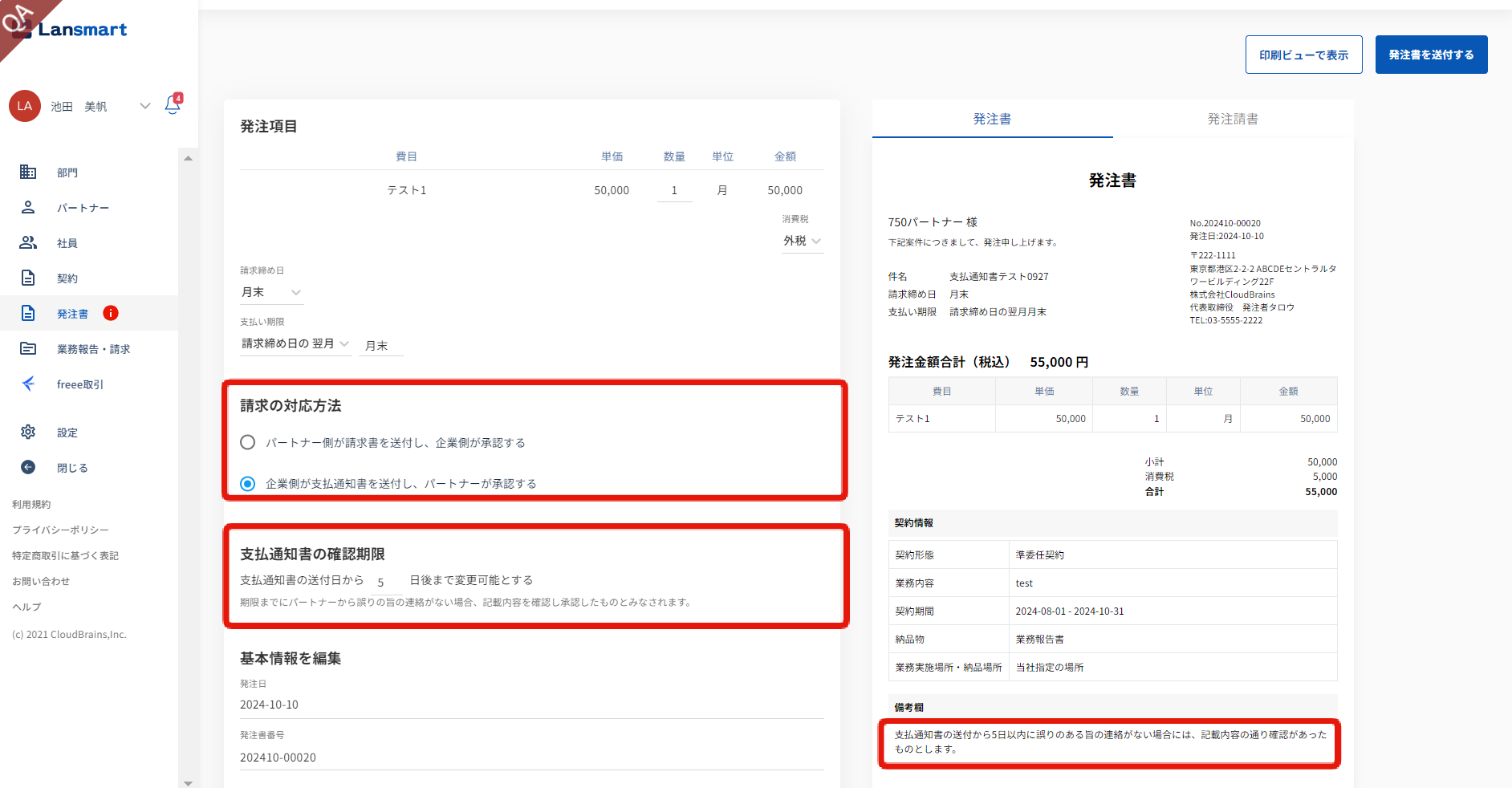
Task: Select 企業側が支払通知書を送付し option
Action: 247,483
